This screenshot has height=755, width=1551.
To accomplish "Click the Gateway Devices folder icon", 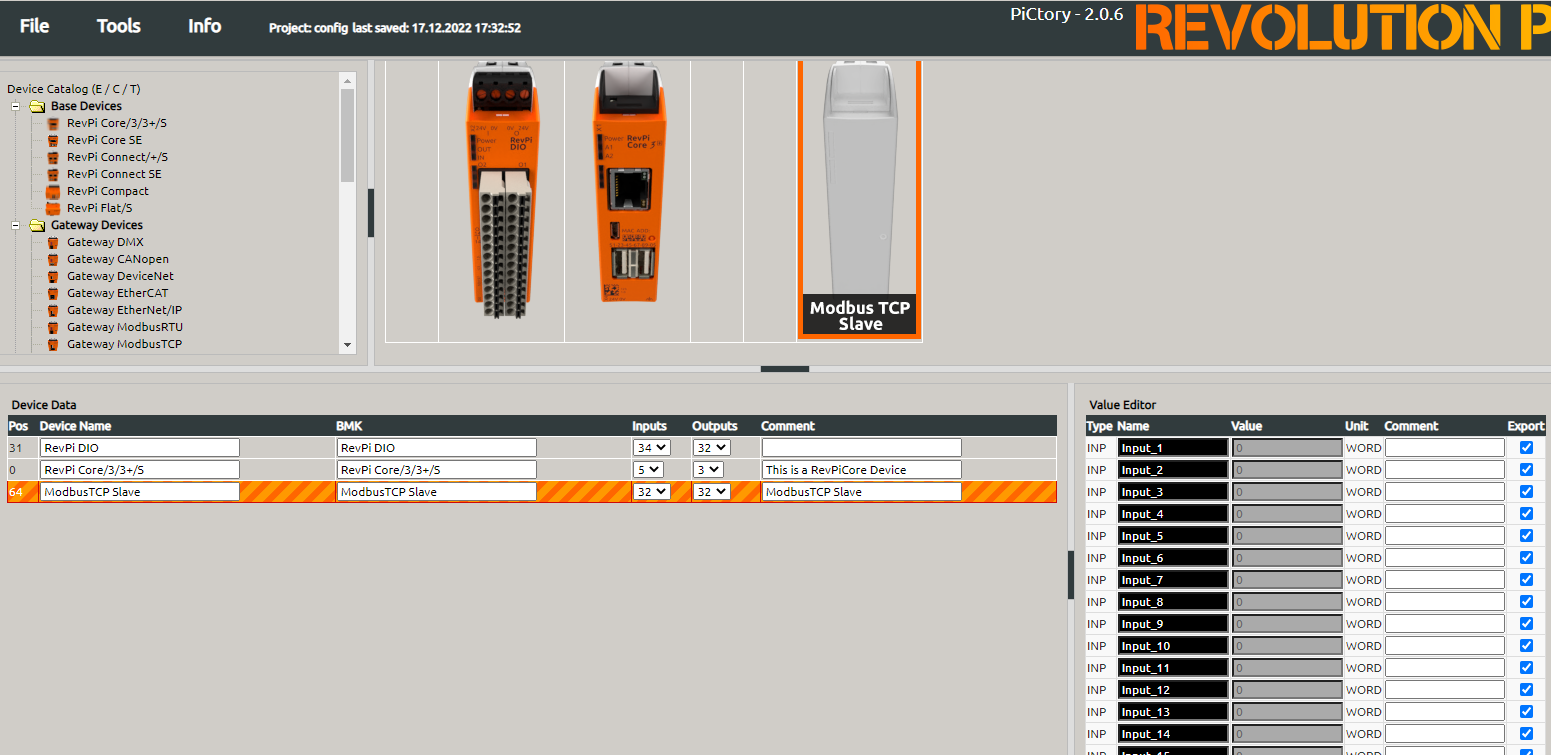I will tap(37, 225).
